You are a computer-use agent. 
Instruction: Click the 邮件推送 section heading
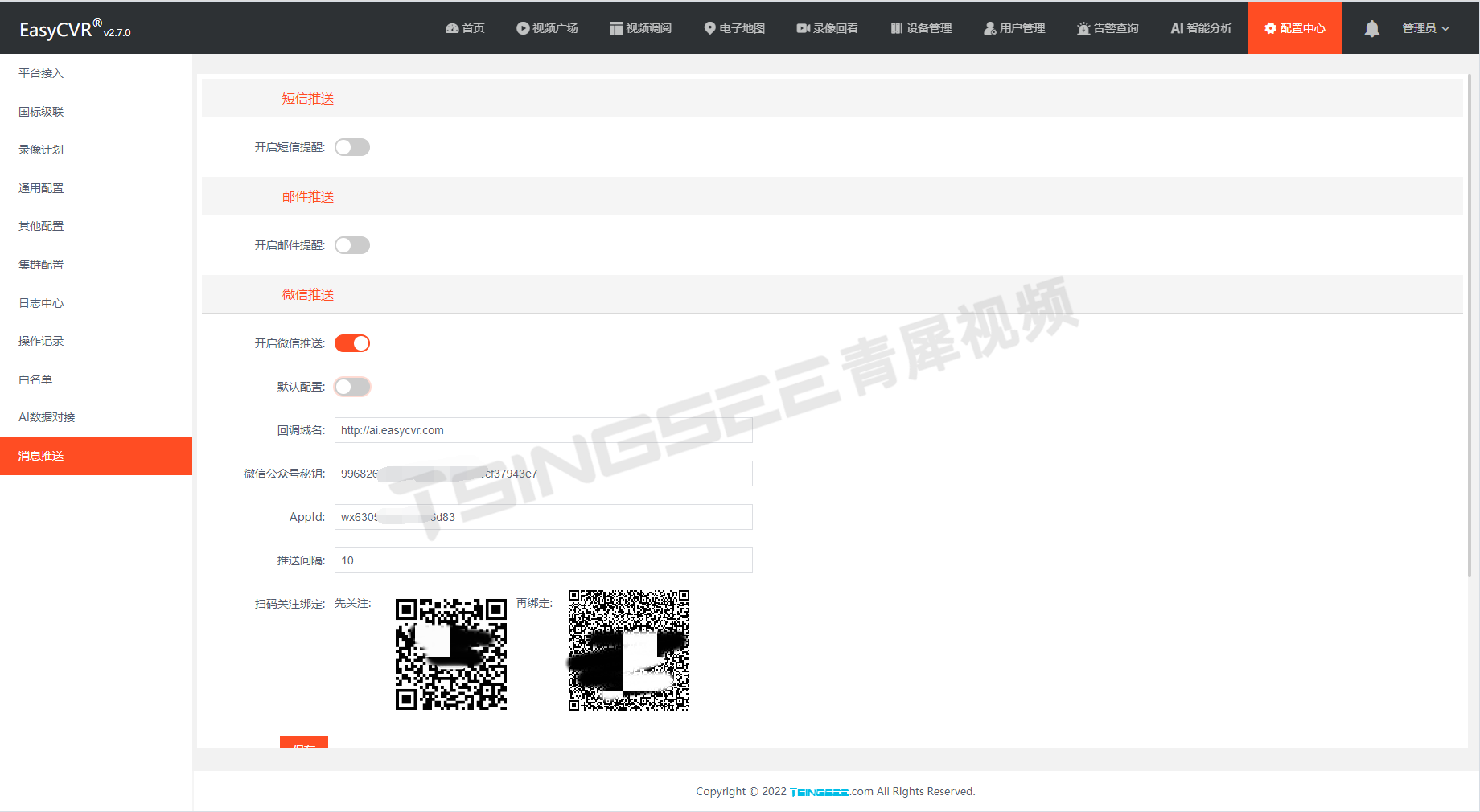click(x=308, y=196)
